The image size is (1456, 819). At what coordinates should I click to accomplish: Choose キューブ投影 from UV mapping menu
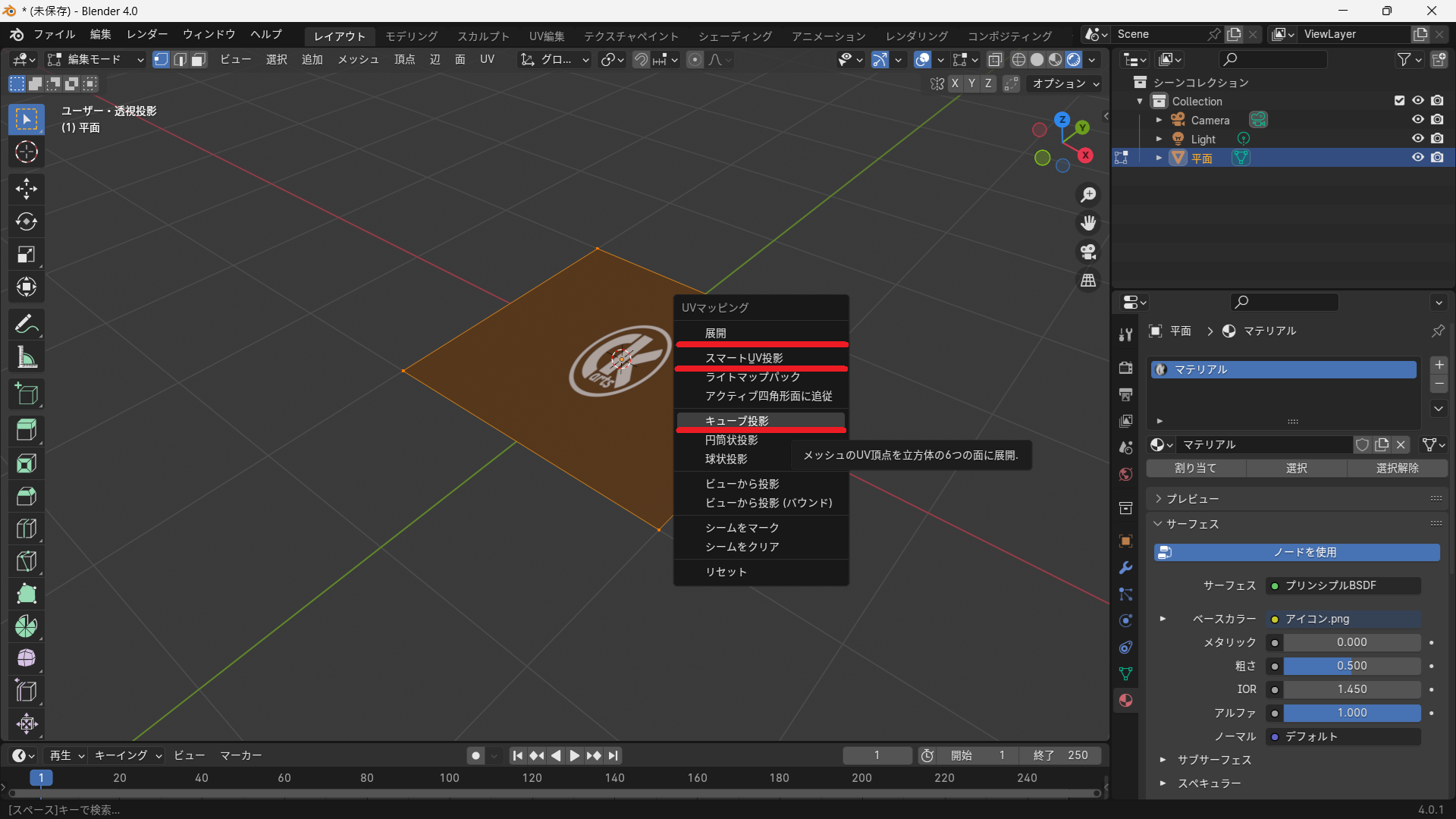click(736, 421)
